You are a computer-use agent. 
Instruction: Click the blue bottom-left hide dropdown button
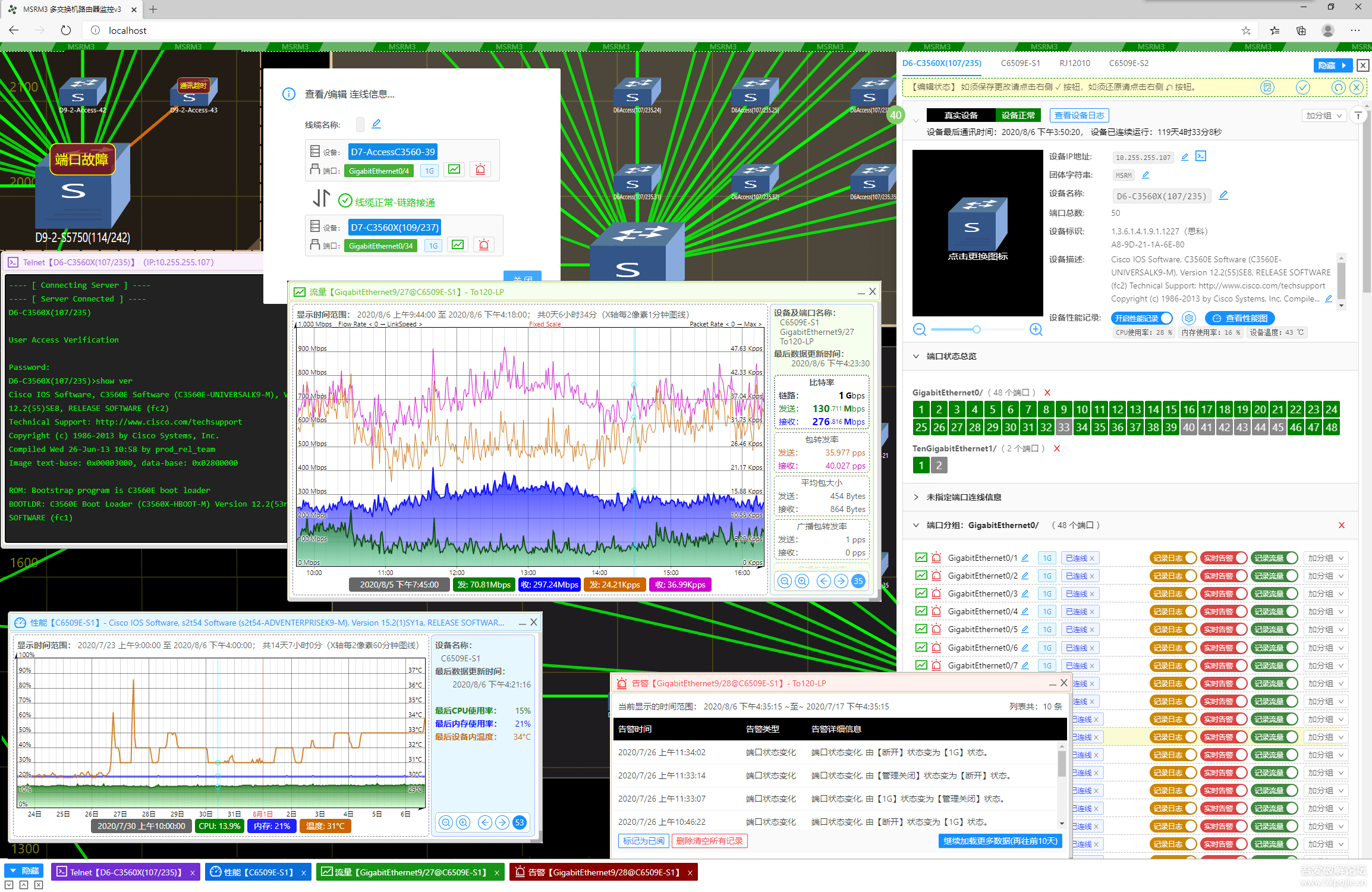click(x=24, y=871)
